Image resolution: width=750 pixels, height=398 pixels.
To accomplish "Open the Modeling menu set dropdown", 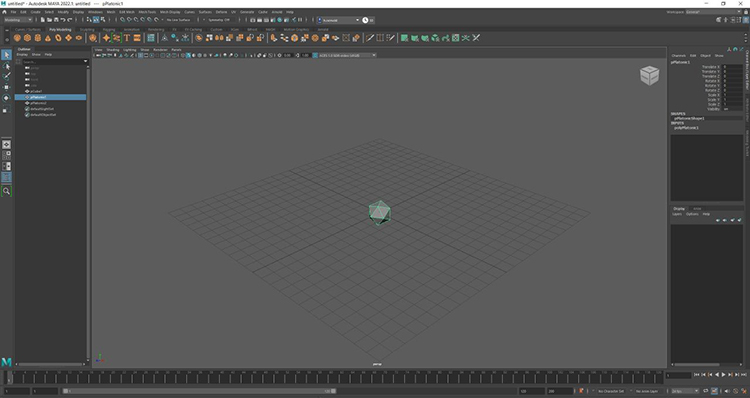I will click(18, 20).
